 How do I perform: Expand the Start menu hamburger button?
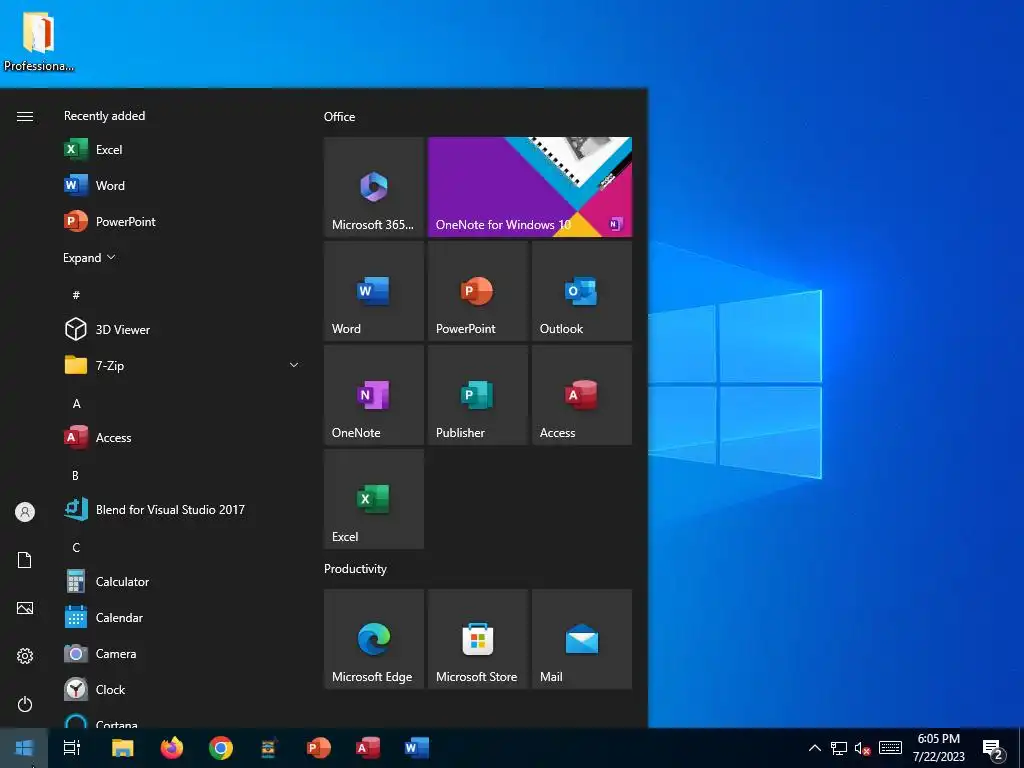point(25,116)
